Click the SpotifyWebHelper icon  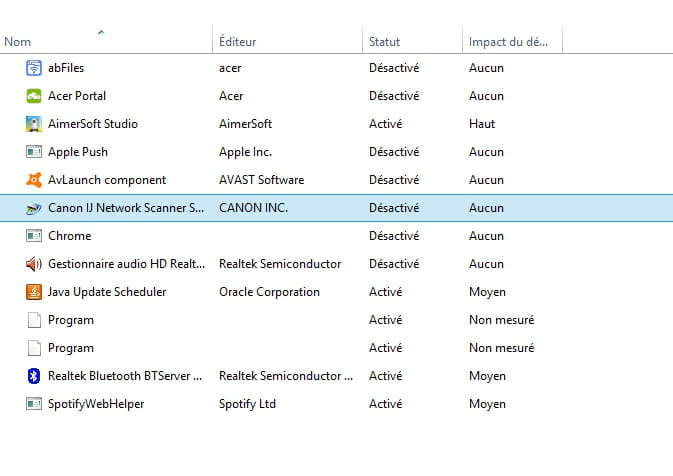[x=34, y=404]
